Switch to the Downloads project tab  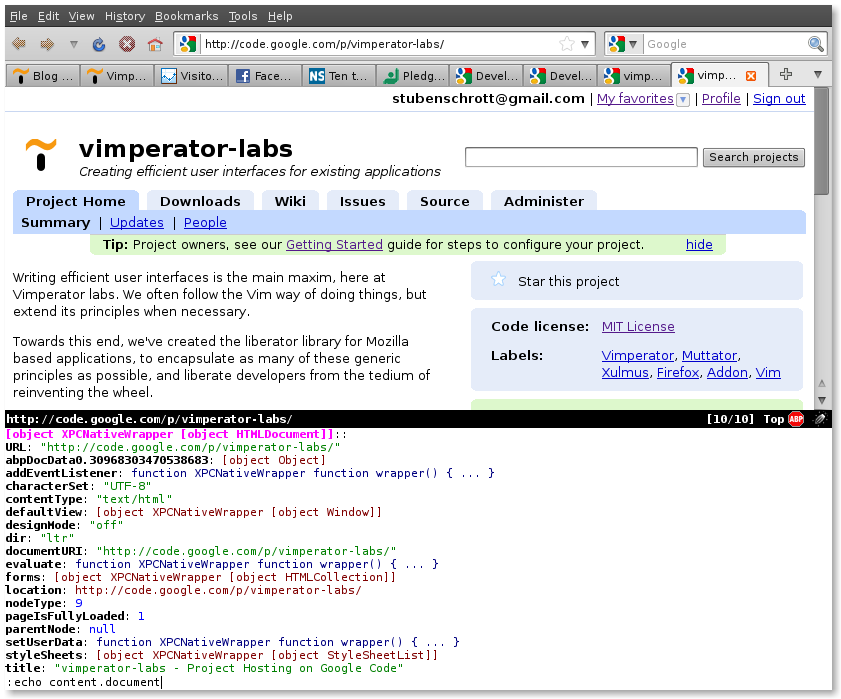200,201
